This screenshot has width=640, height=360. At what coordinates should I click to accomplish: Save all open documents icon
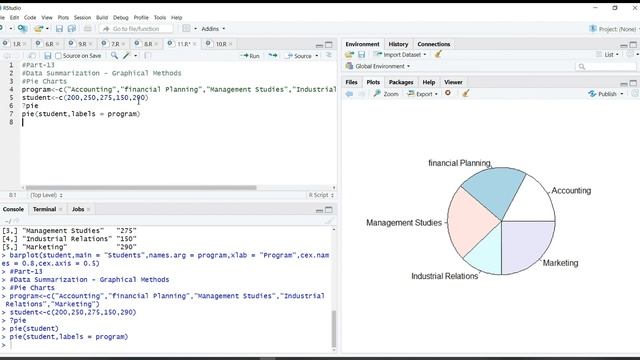(x=72, y=29)
